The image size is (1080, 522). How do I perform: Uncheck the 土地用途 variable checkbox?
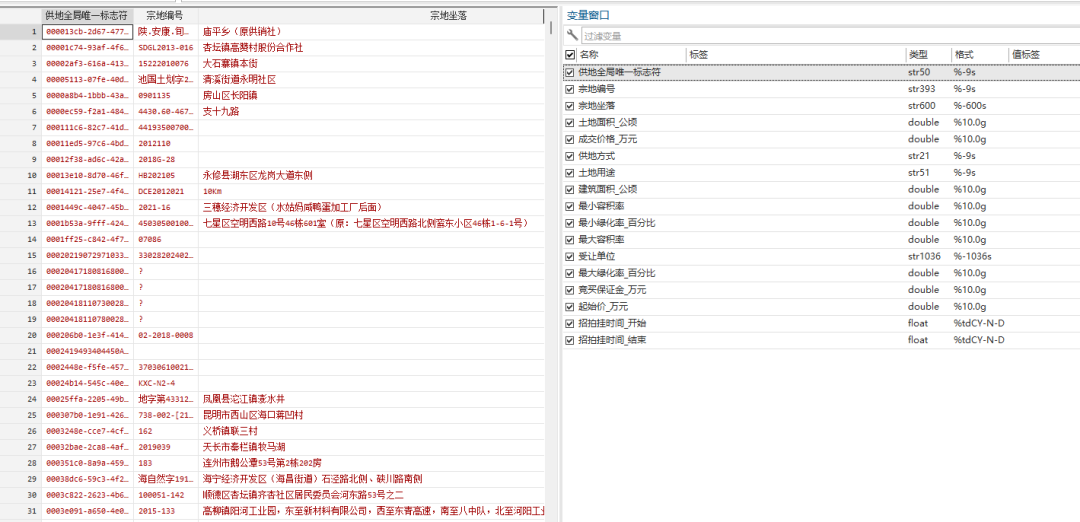click(570, 173)
